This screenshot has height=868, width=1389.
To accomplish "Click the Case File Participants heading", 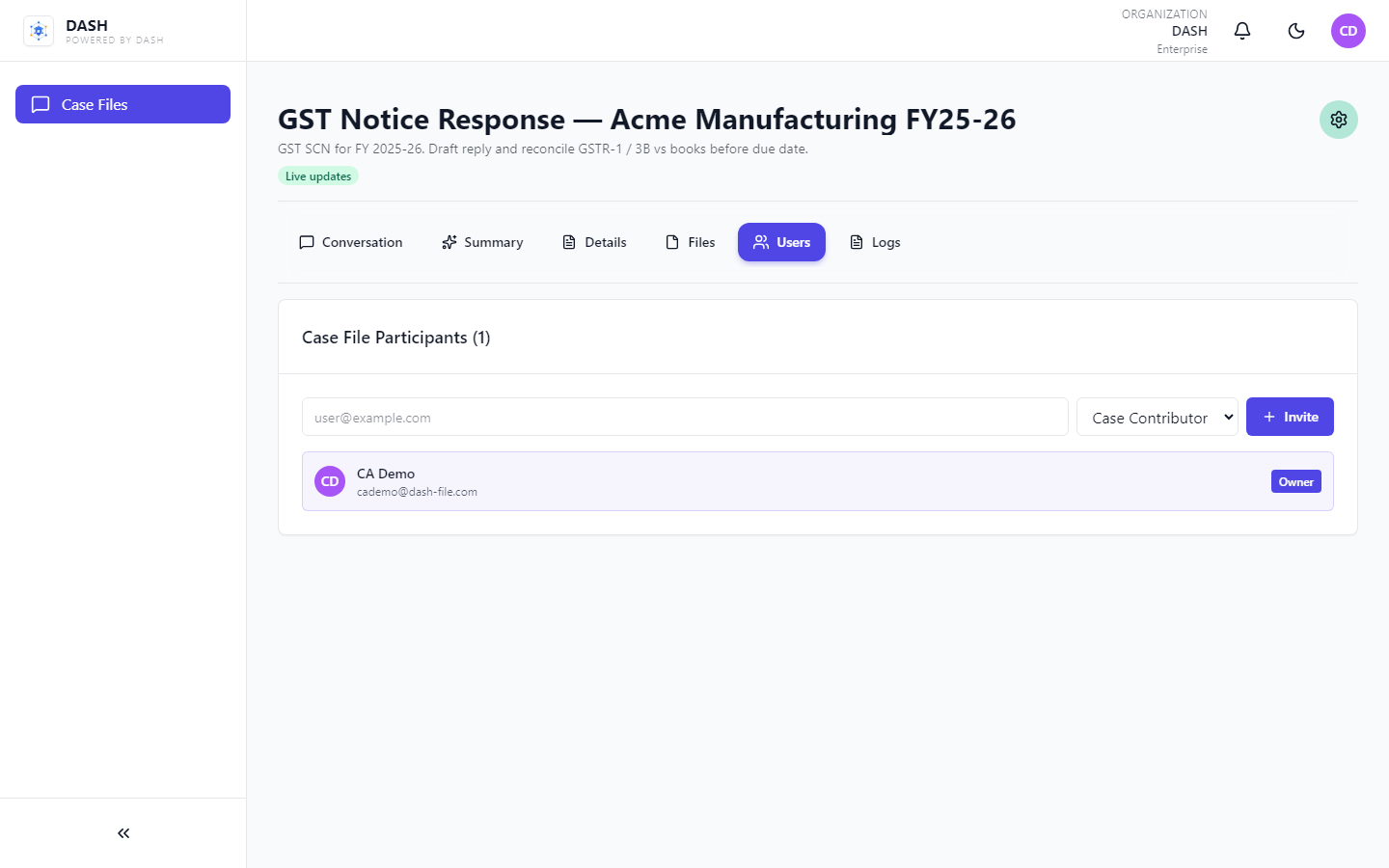I will (x=396, y=338).
